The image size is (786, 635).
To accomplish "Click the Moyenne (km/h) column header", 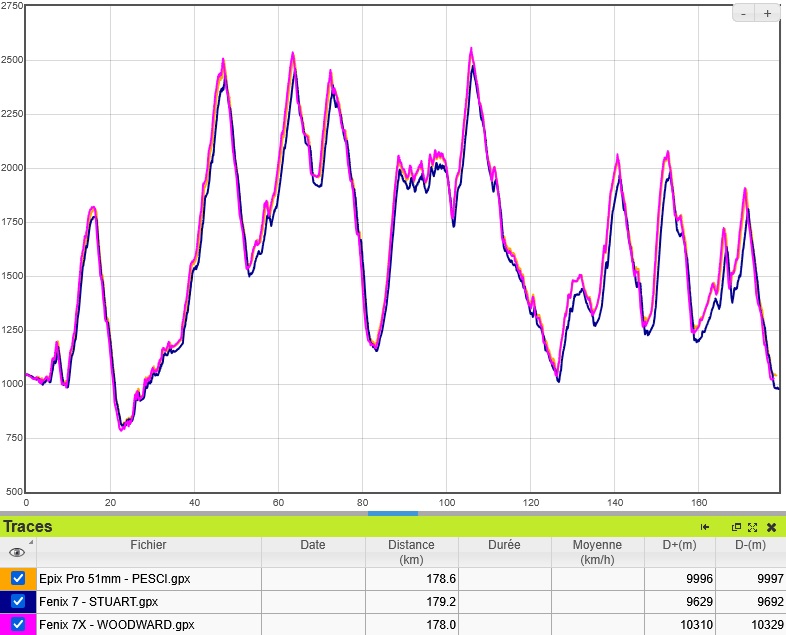I will [x=597, y=552].
